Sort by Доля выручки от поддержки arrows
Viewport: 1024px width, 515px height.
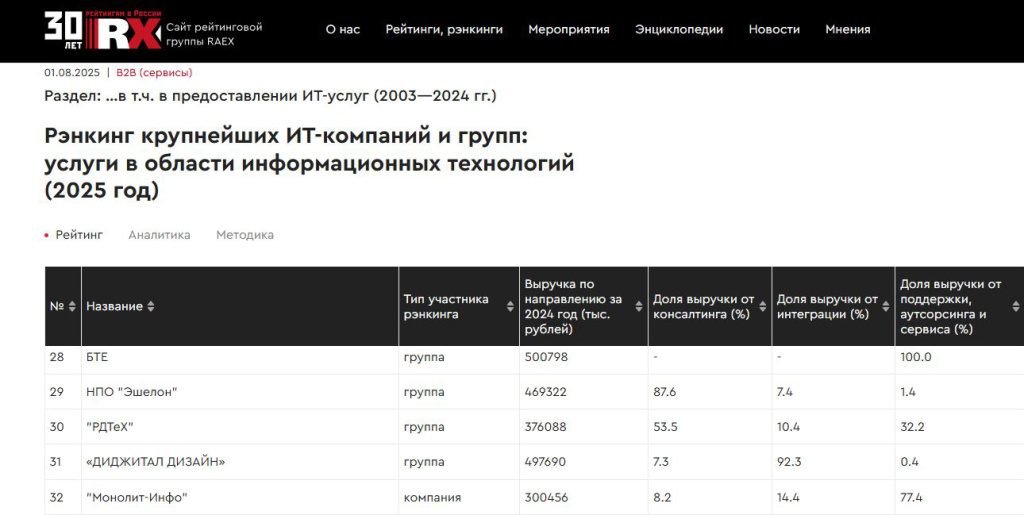click(x=1016, y=306)
